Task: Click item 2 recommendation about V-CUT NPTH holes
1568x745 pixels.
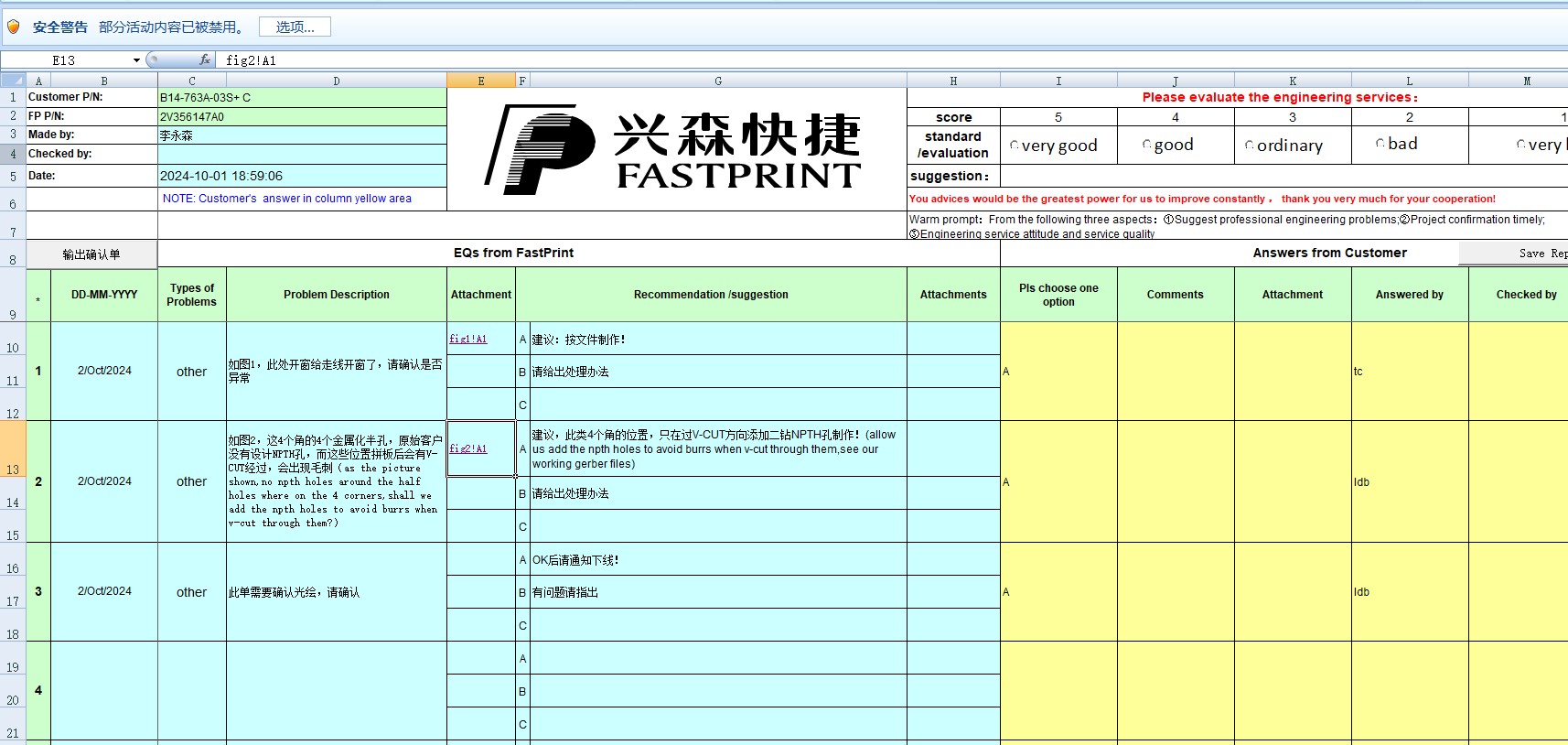Action: (x=718, y=448)
